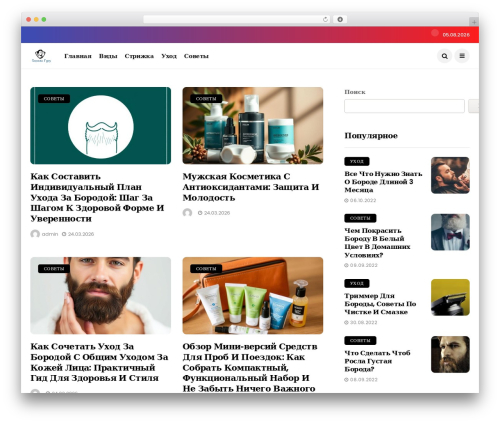Click Советы tag on cosmetics bottles image
Image resolution: width=500 pixels, height=423 pixels.
pos(206,99)
